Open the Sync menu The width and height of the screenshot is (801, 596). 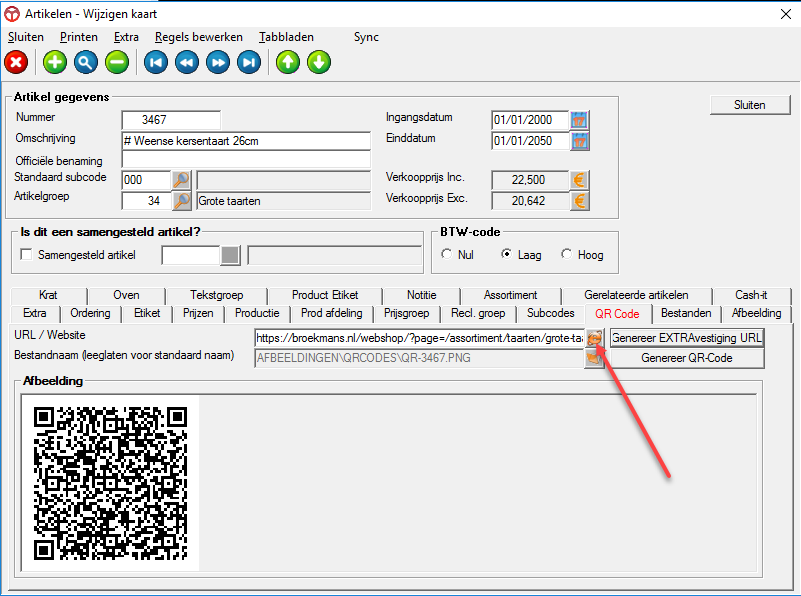(x=366, y=37)
